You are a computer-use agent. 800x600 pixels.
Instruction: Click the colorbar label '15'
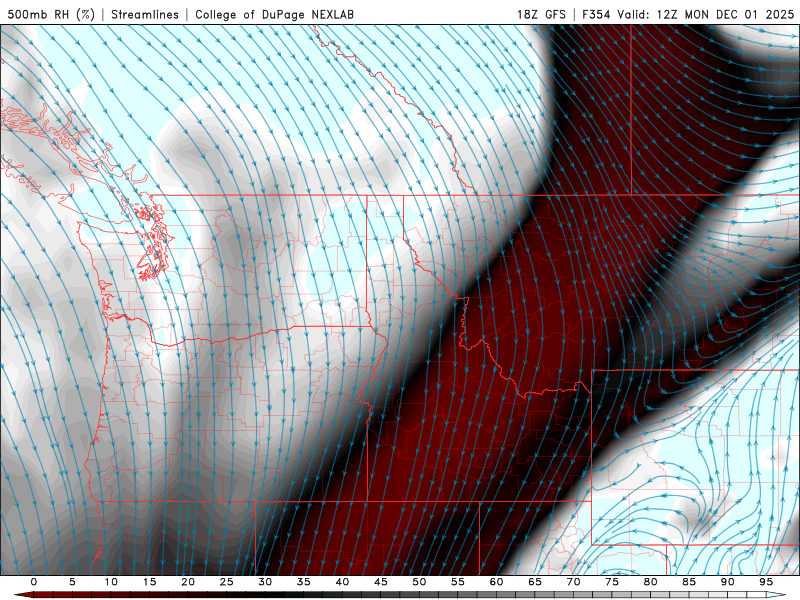(x=149, y=582)
